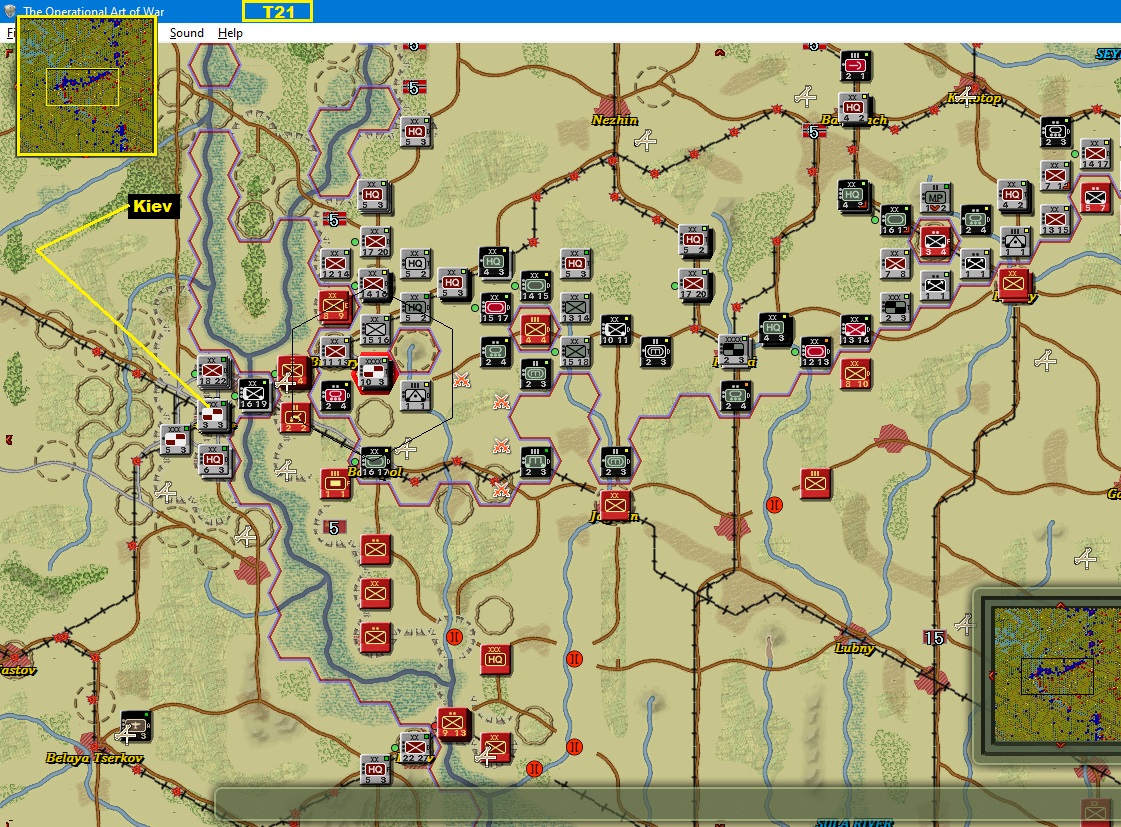The width and height of the screenshot is (1121, 827).
Task: Open the Help menu
Action: tap(230, 33)
